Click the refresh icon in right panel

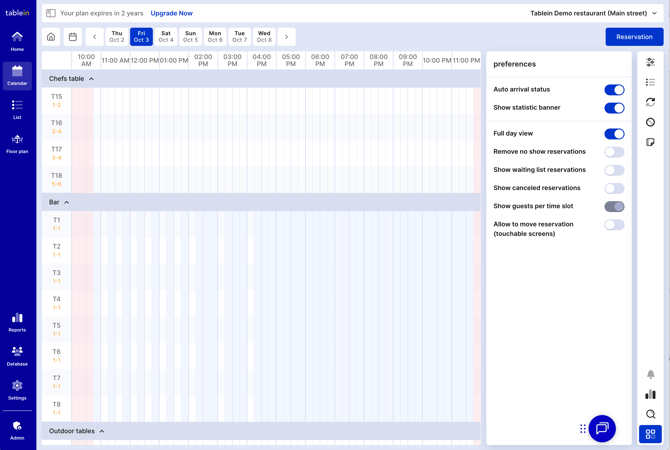(650, 102)
